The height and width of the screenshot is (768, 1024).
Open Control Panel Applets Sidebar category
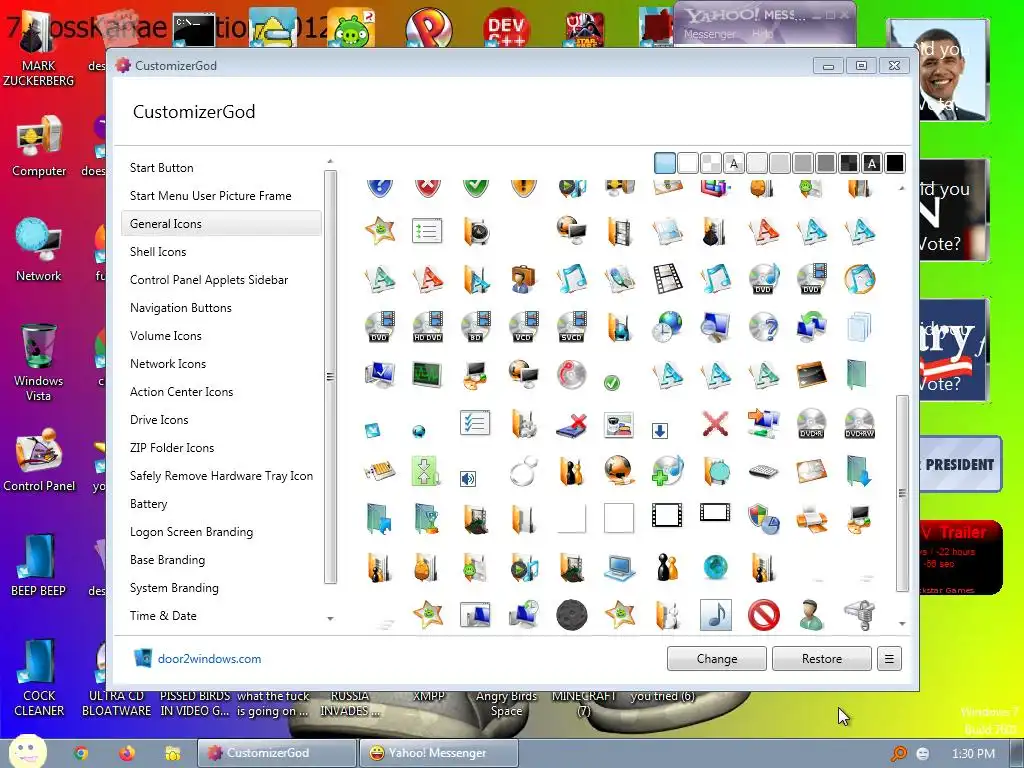(x=208, y=280)
